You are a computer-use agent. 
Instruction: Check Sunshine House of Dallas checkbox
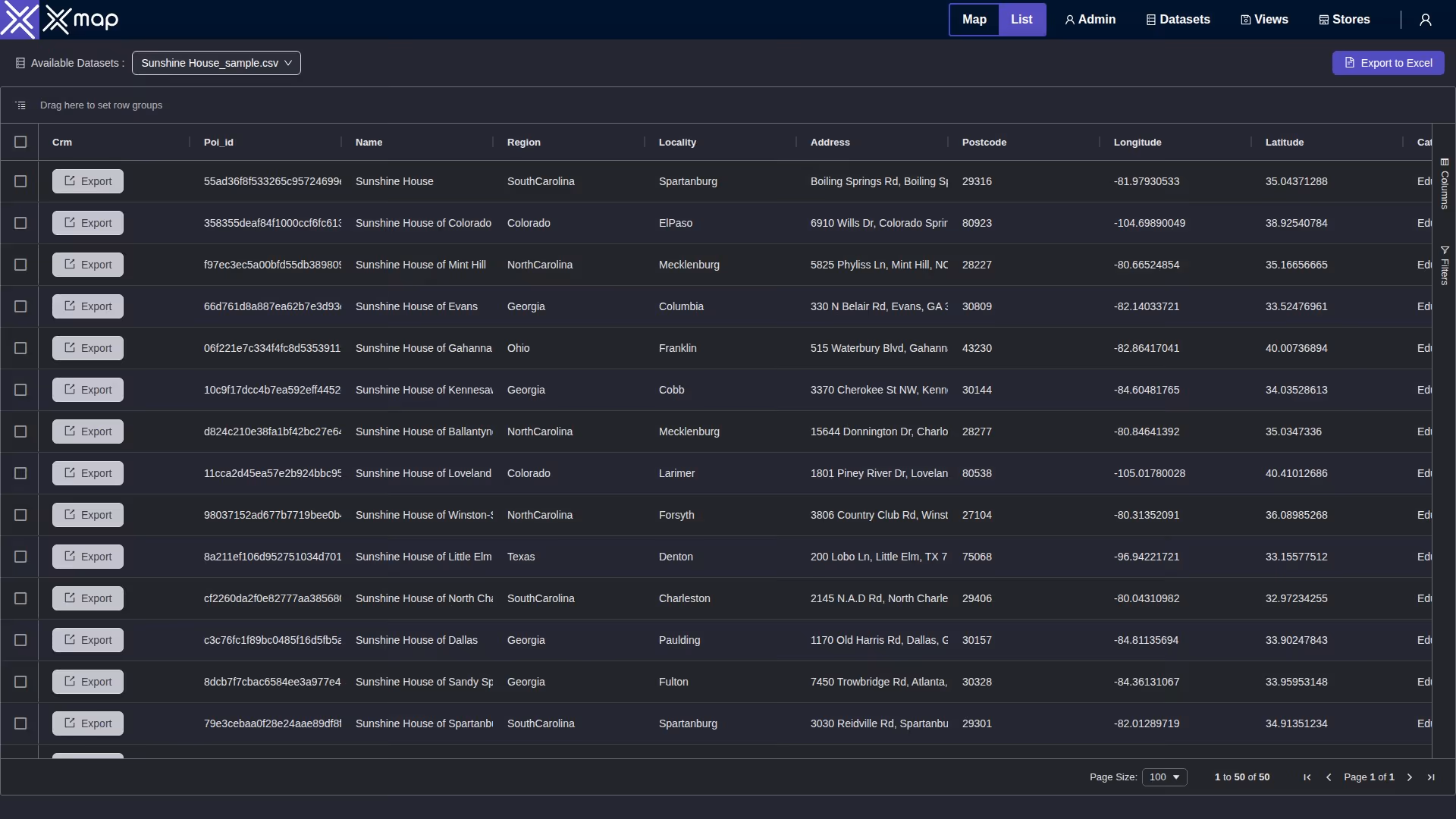pyautogui.click(x=20, y=640)
